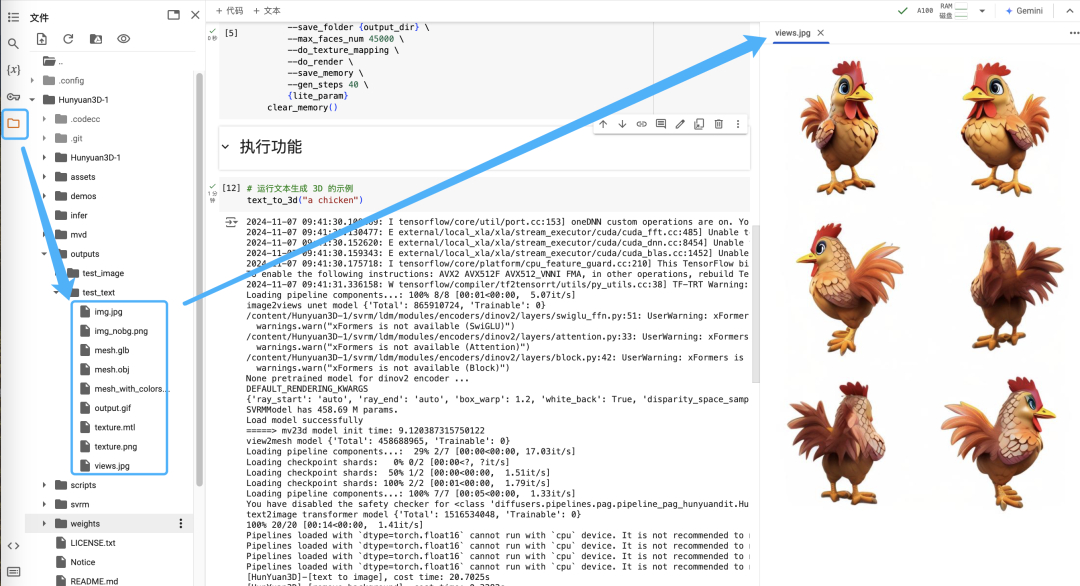Refresh the file browser listing
The image size is (1080, 586).
[68, 39]
